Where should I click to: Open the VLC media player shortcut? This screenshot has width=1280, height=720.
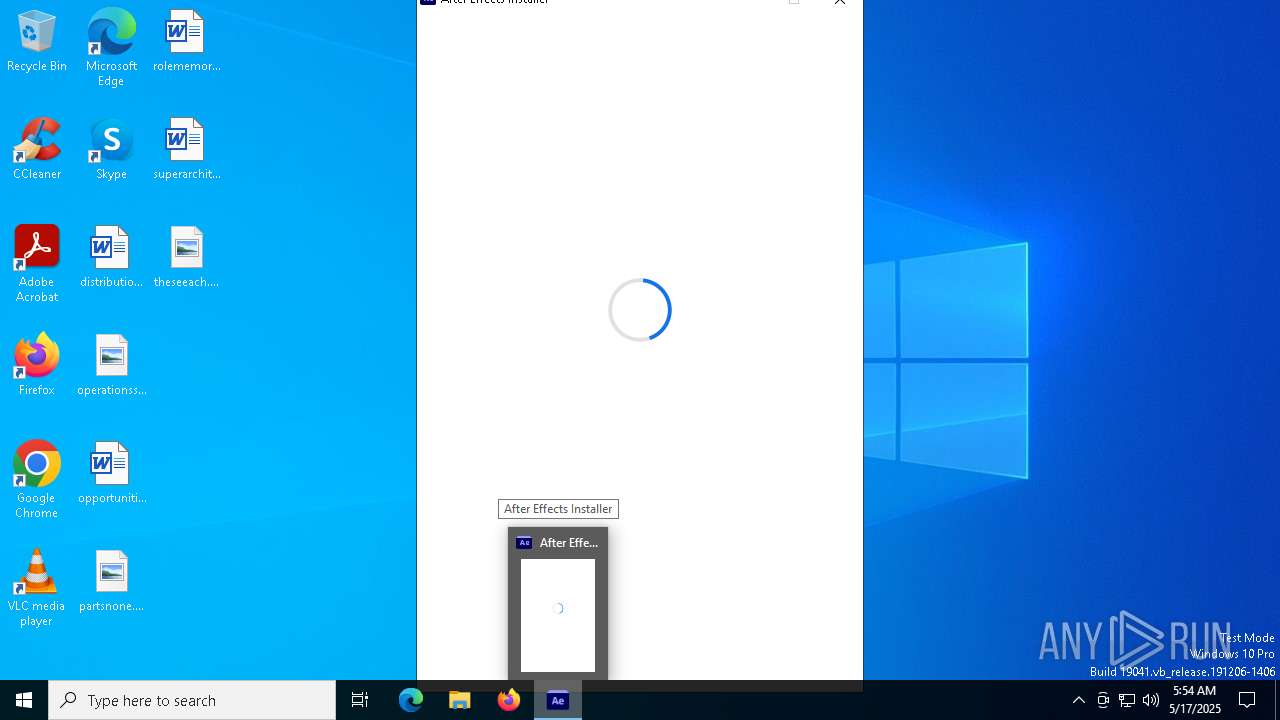(x=37, y=588)
